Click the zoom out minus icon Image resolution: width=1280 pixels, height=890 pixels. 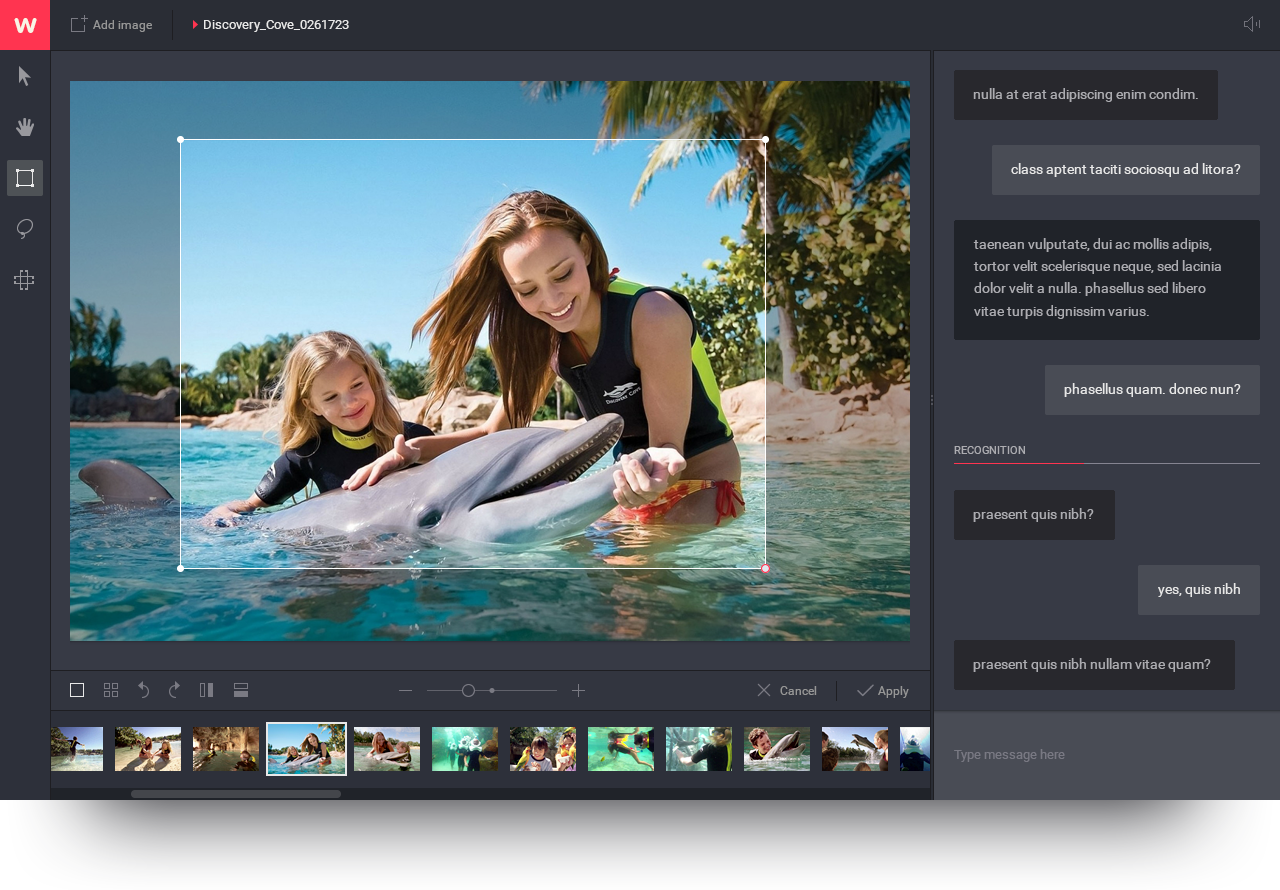pos(405,690)
